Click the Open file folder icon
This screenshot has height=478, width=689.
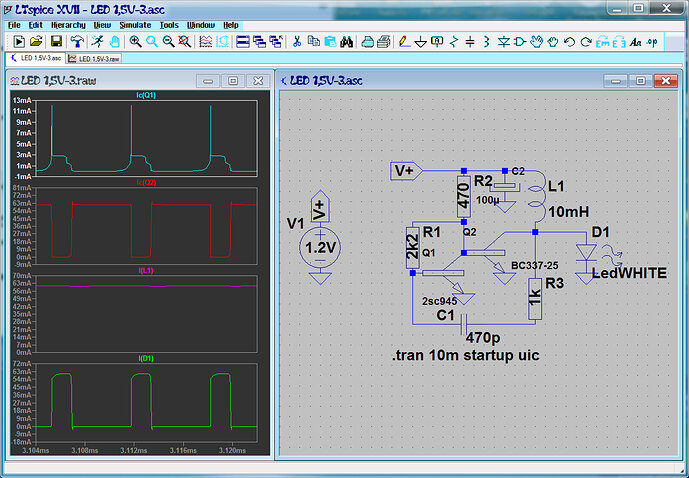pyautogui.click(x=36, y=42)
